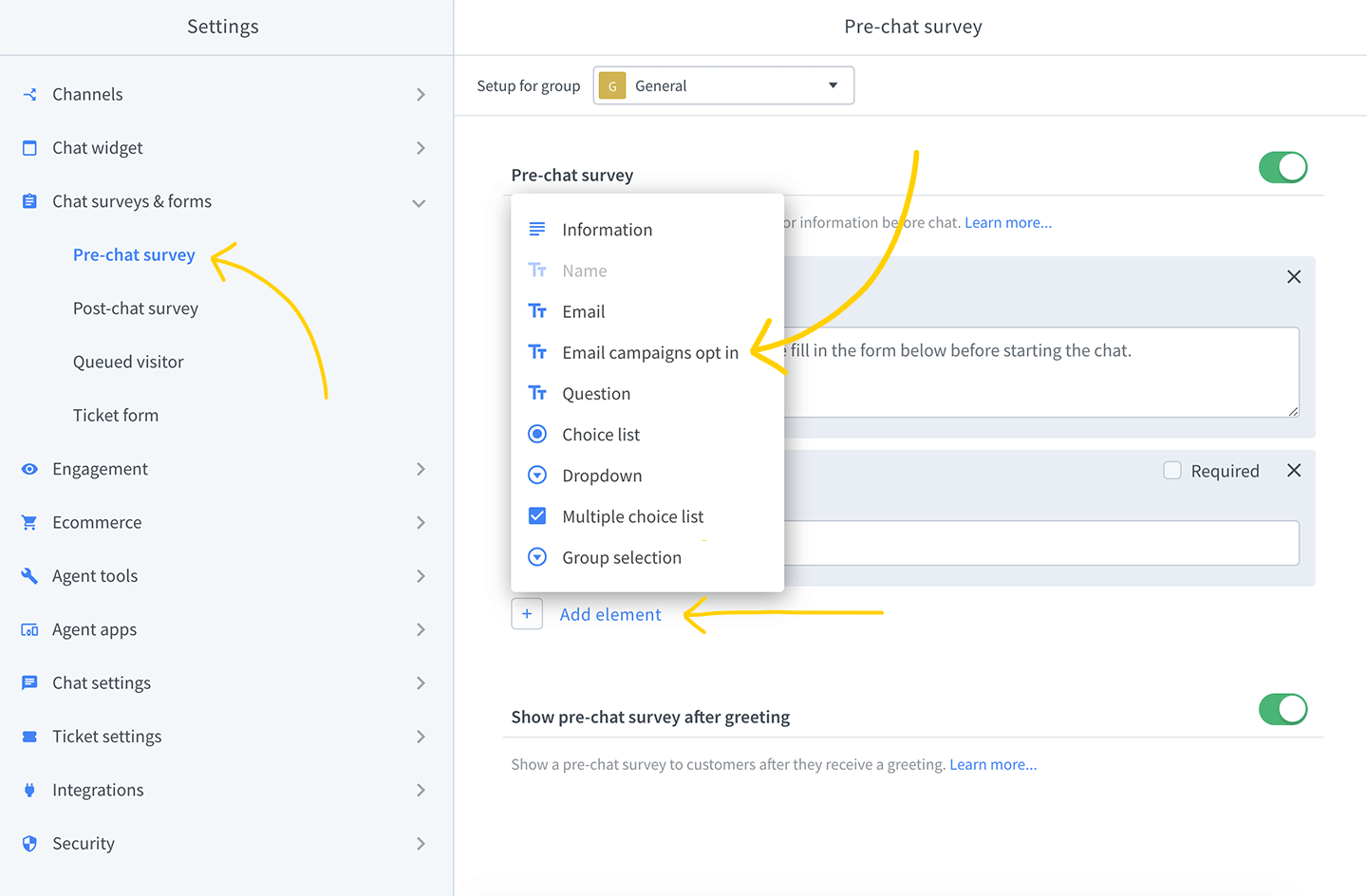
Task: Click the empty field below Required
Action: pos(1041,543)
